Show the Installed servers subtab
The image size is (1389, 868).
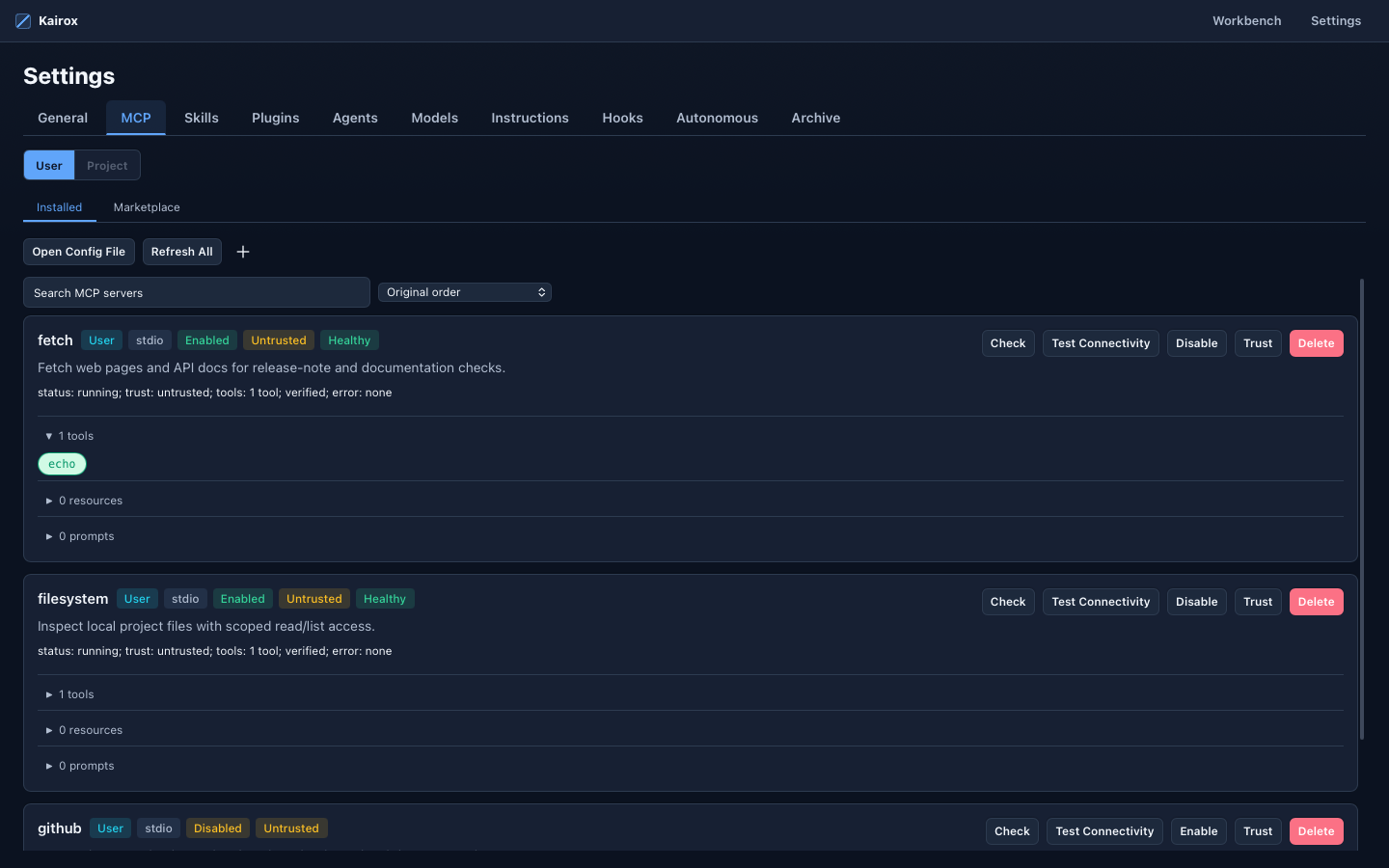tap(60, 207)
